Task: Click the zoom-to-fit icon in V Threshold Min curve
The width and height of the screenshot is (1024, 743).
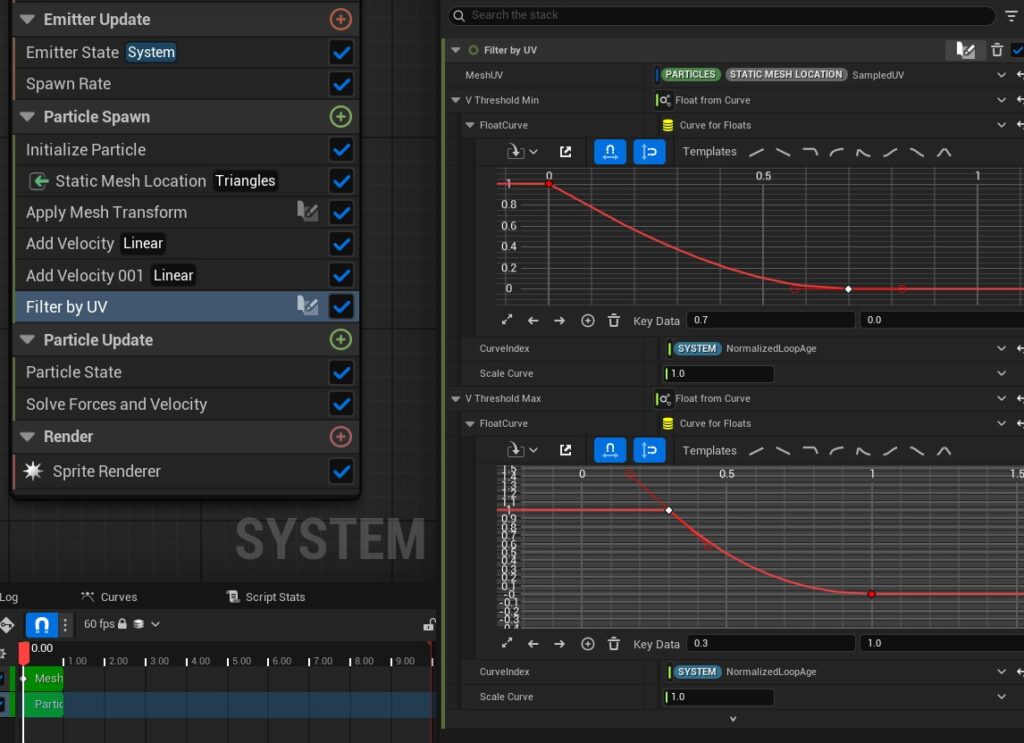Action: coord(507,321)
